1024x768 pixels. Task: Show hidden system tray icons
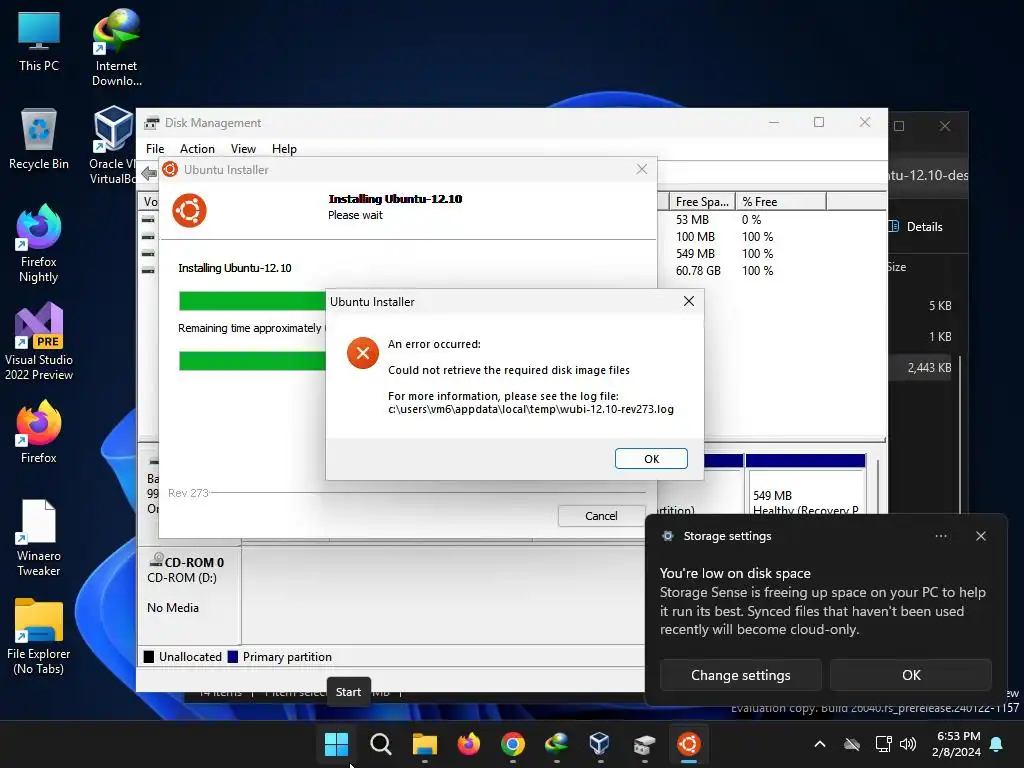(x=820, y=744)
